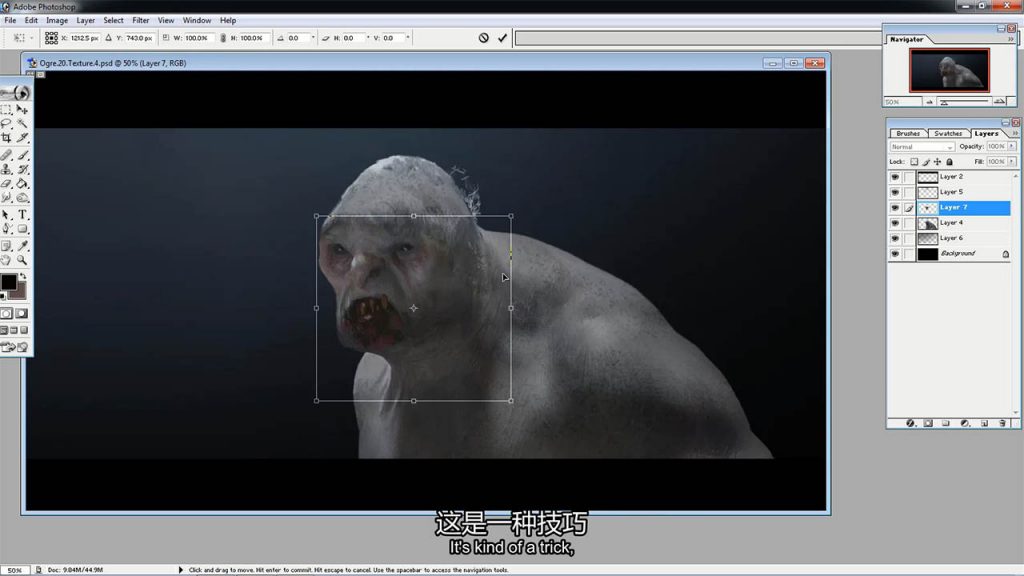Open the Navigator panel options menu

click(x=1011, y=39)
